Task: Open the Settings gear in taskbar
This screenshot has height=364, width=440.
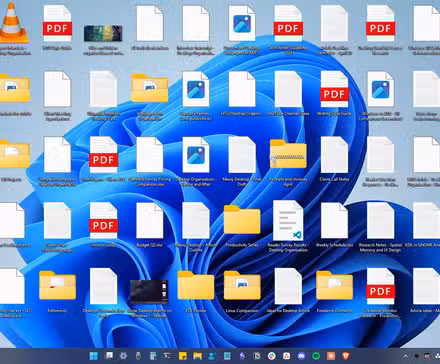Action: coord(123,356)
